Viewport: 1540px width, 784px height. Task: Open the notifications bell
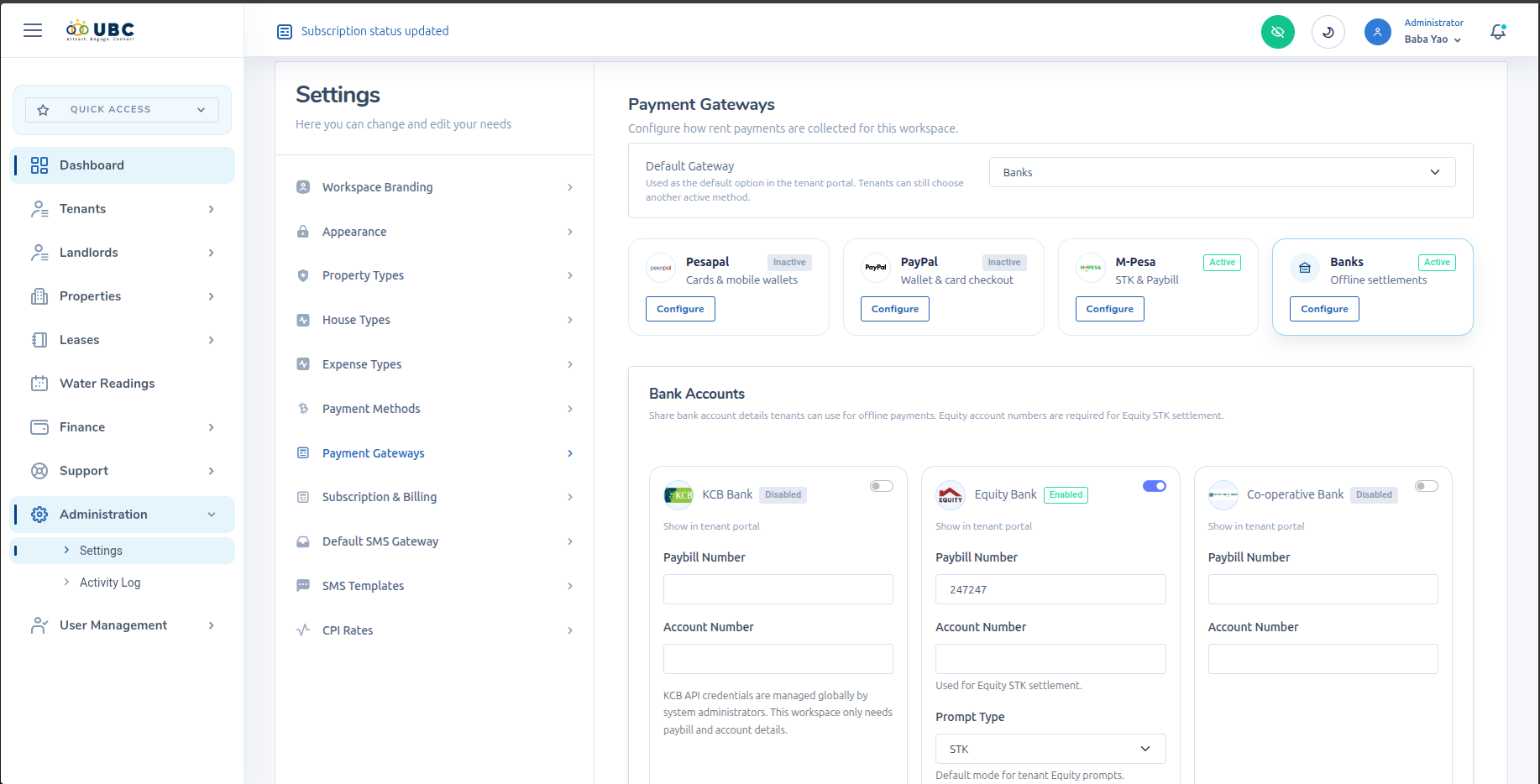(x=1498, y=31)
